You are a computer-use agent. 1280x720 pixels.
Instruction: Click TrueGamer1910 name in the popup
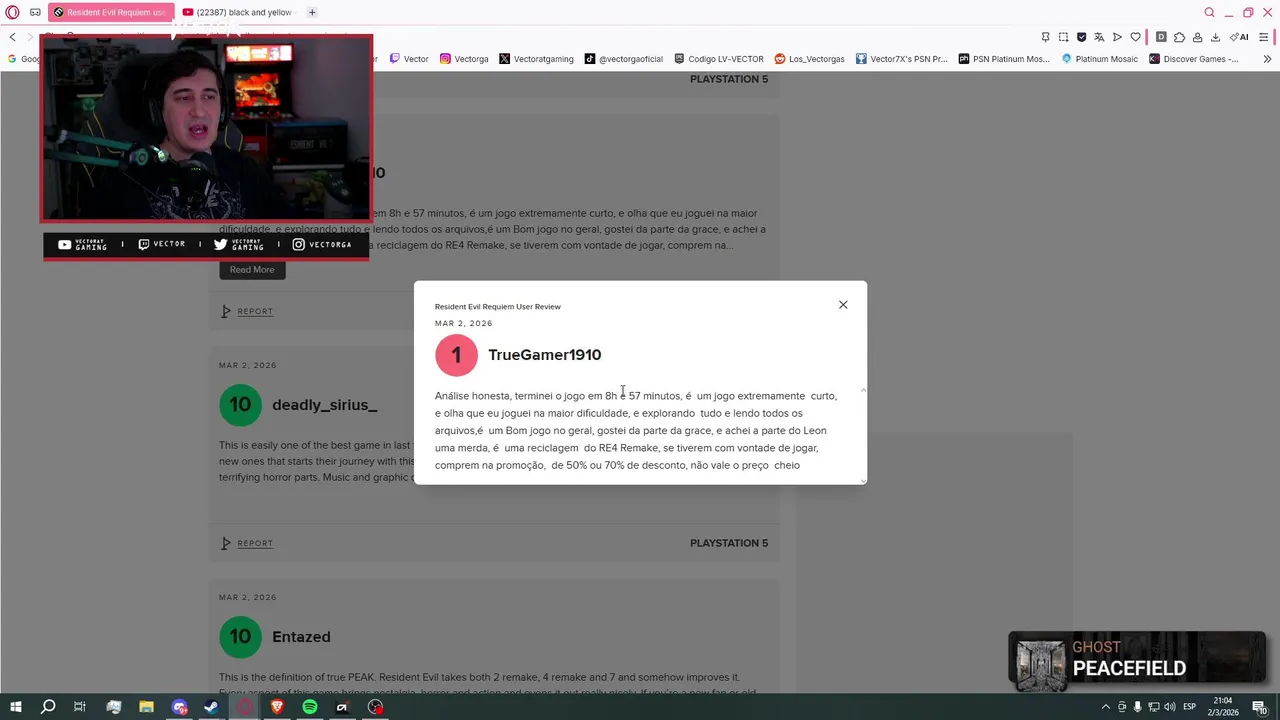tap(545, 355)
